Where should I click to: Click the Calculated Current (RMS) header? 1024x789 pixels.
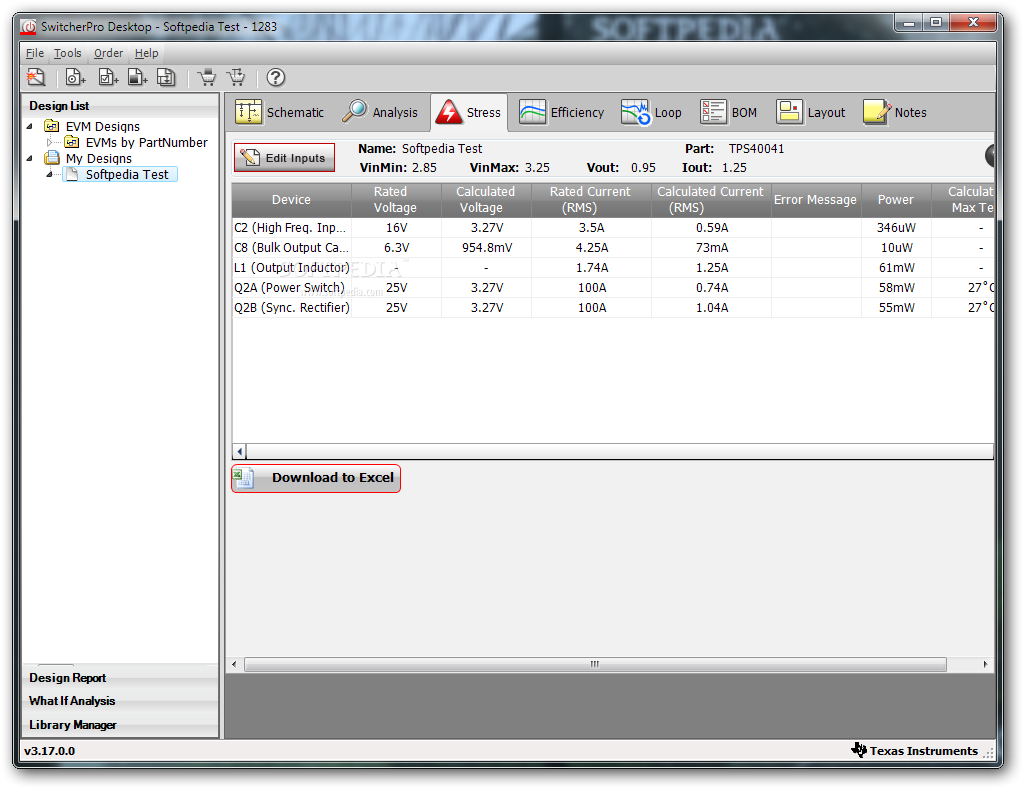pos(711,200)
